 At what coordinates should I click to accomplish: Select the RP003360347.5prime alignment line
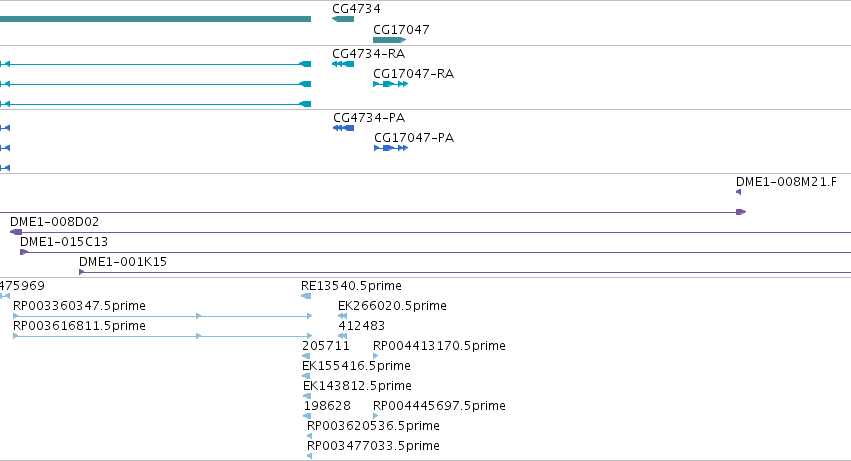[163, 316]
